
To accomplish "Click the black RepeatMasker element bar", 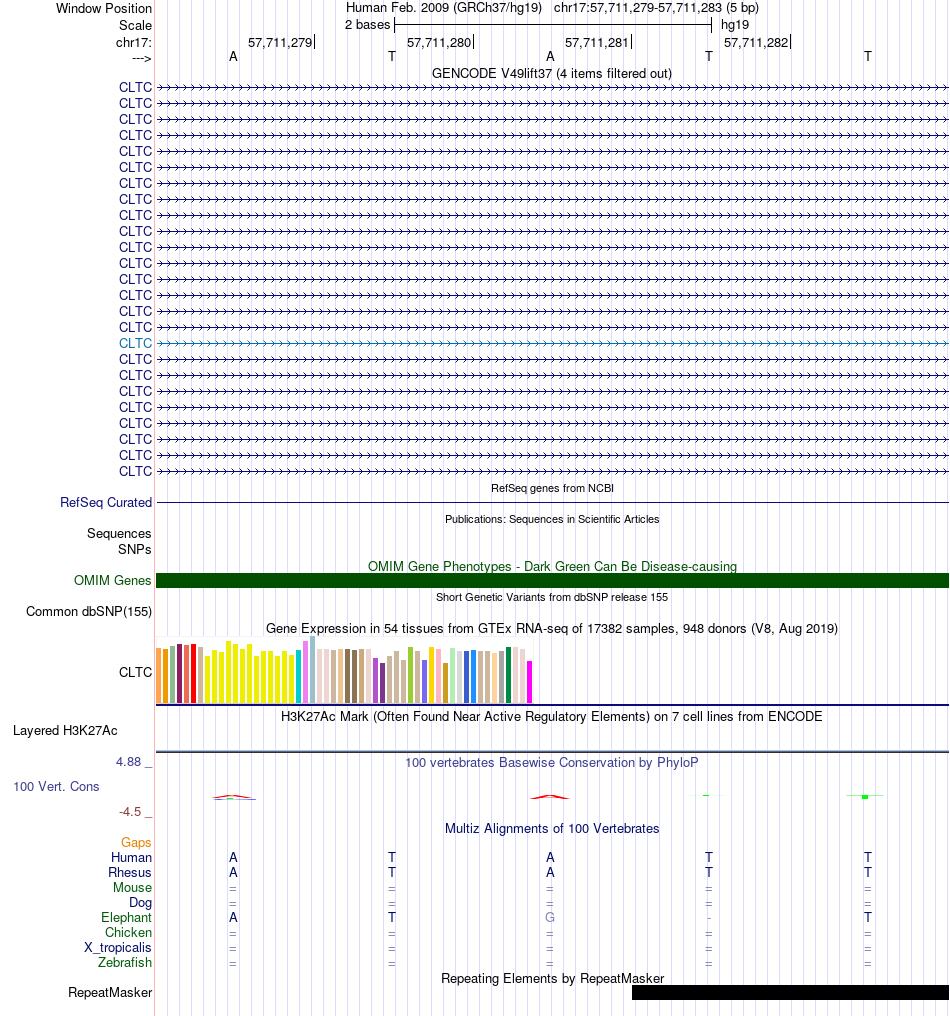I will (790, 993).
